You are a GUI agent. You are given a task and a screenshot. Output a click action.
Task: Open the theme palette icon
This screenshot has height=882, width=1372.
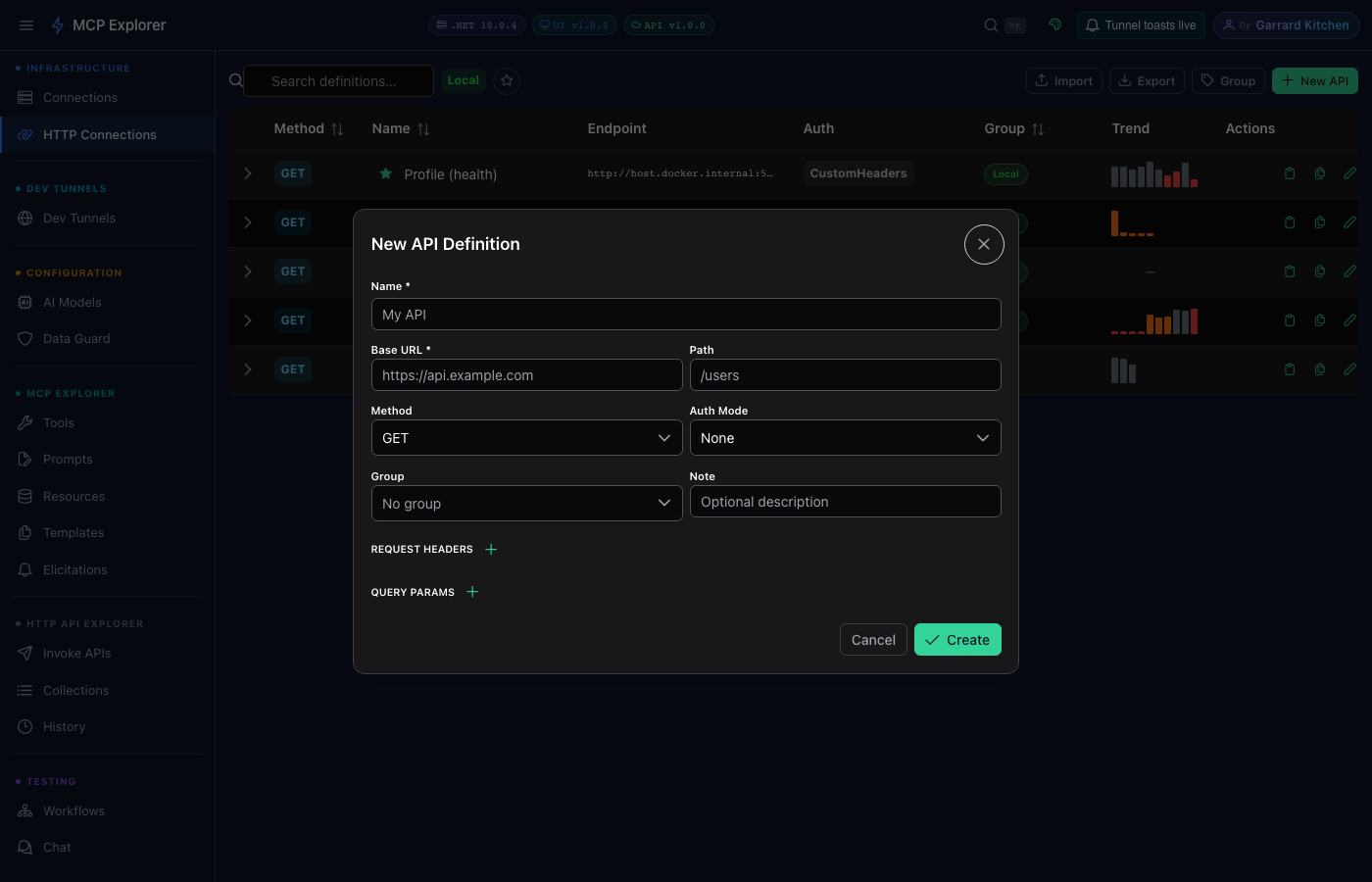point(1055,24)
